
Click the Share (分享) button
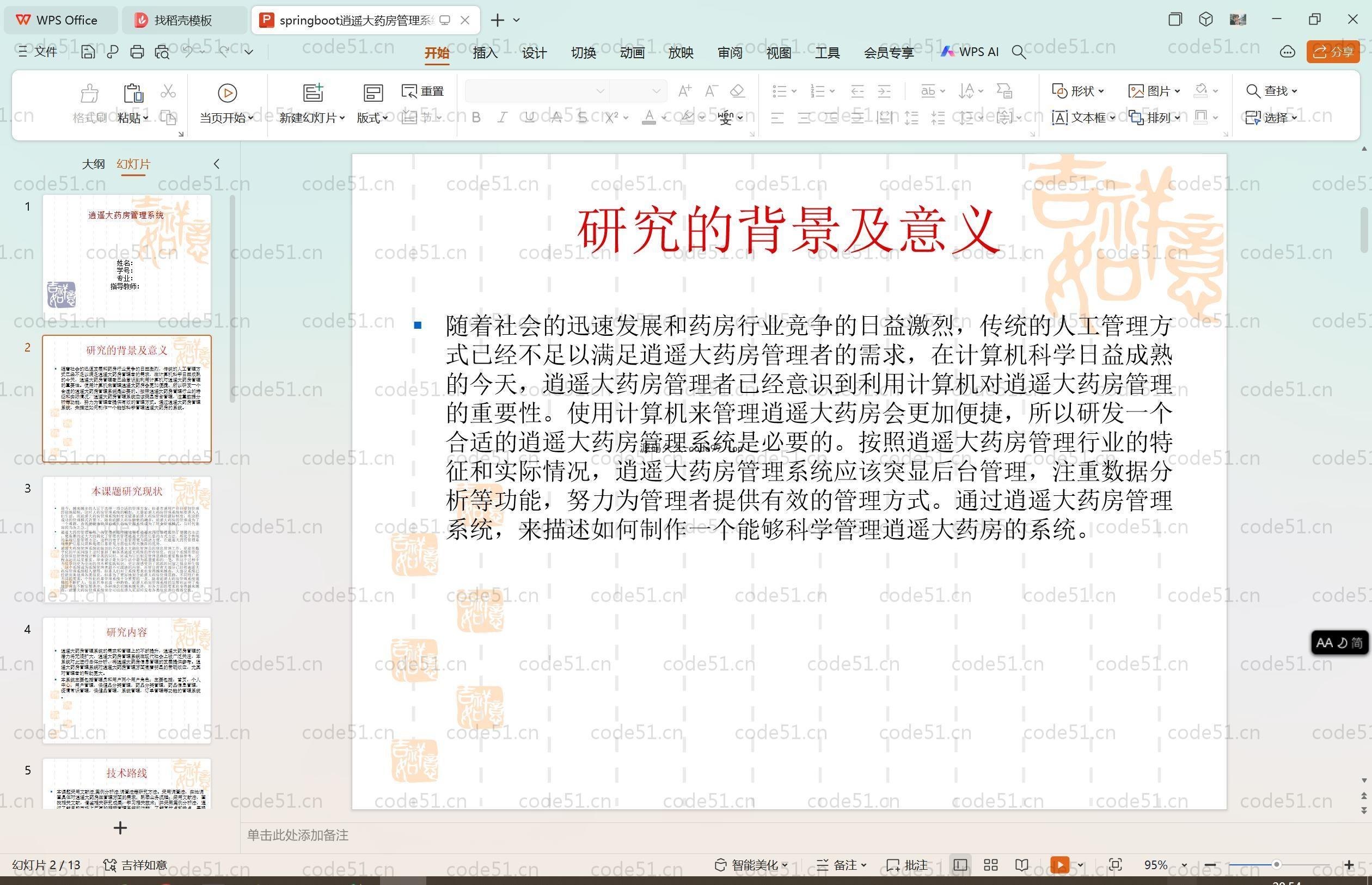1333,52
